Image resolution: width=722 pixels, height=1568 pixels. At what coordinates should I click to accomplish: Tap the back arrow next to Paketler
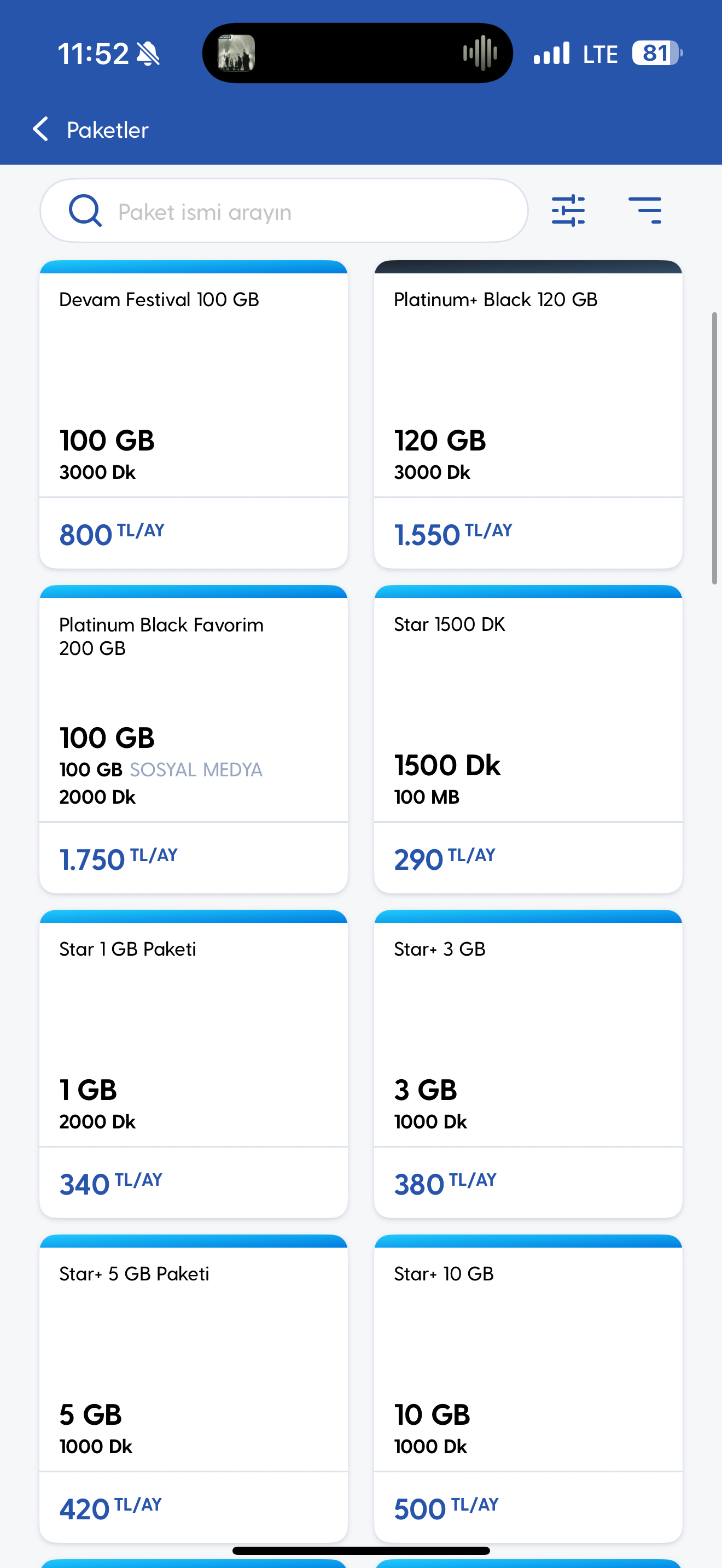[x=40, y=129]
